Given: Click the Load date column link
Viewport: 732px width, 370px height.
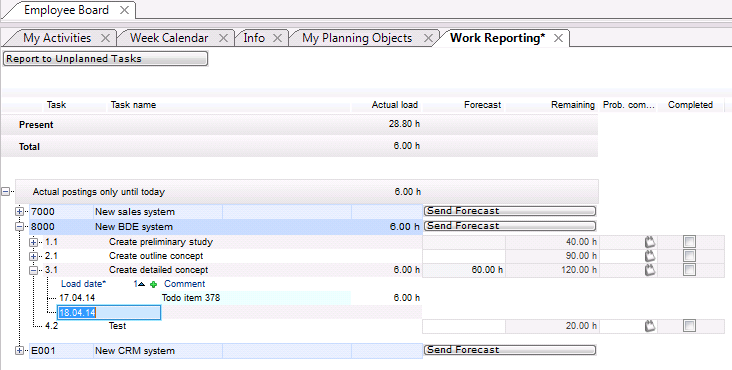Looking at the screenshot, I should point(83,284).
